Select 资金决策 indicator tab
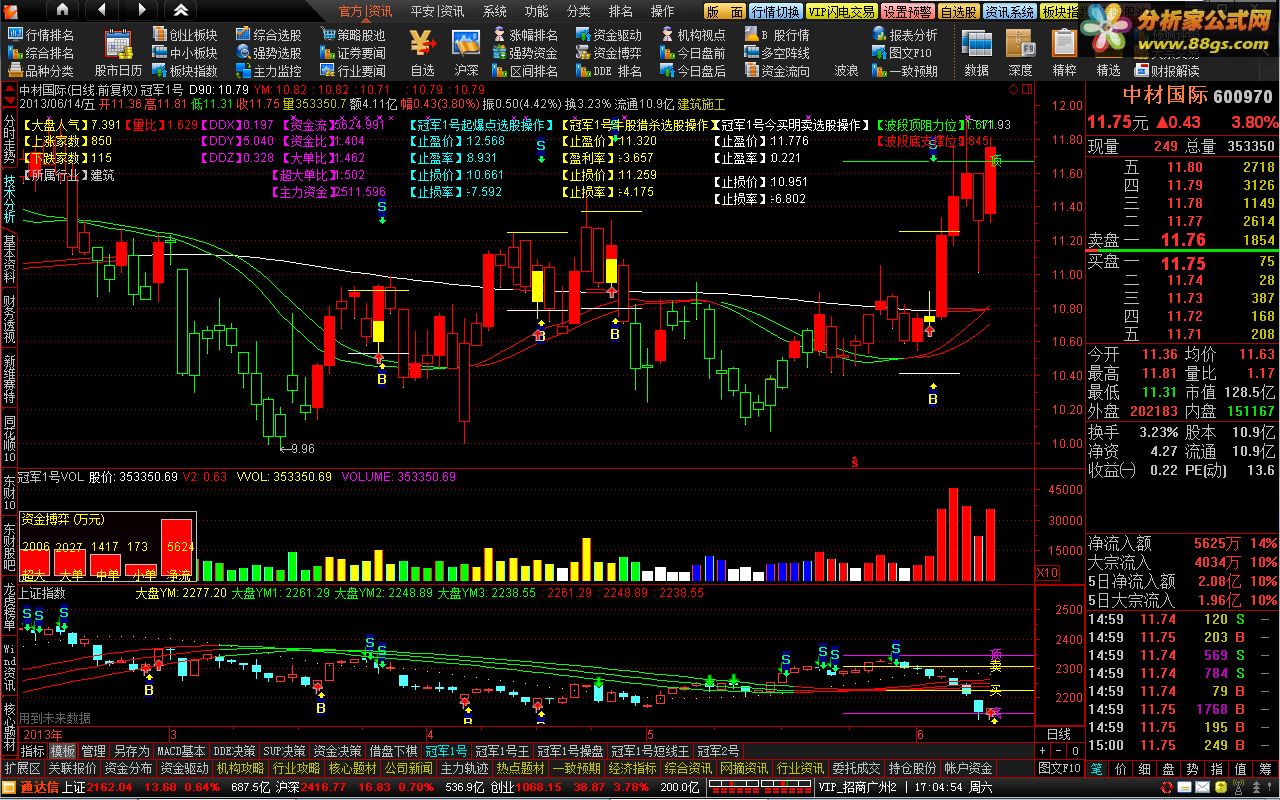Screen dimensions: 1280x800 click(337, 751)
